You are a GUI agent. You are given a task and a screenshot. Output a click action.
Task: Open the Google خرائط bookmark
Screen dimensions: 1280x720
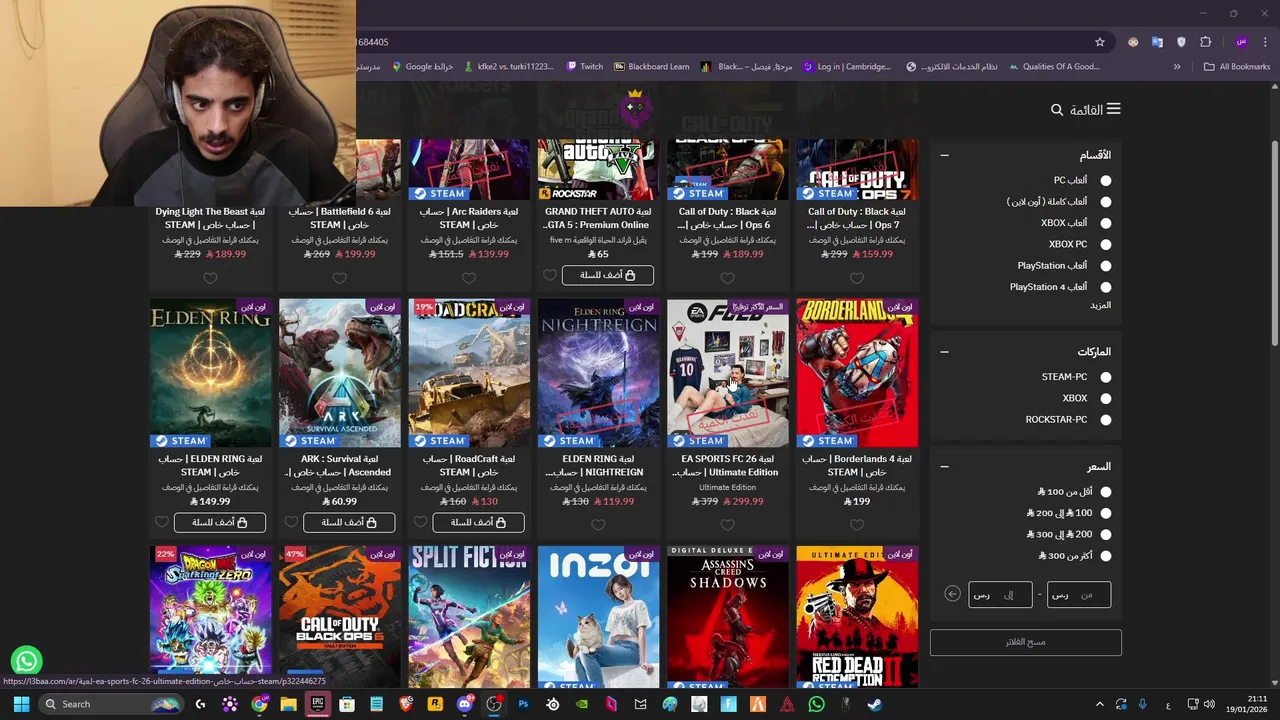(x=422, y=67)
